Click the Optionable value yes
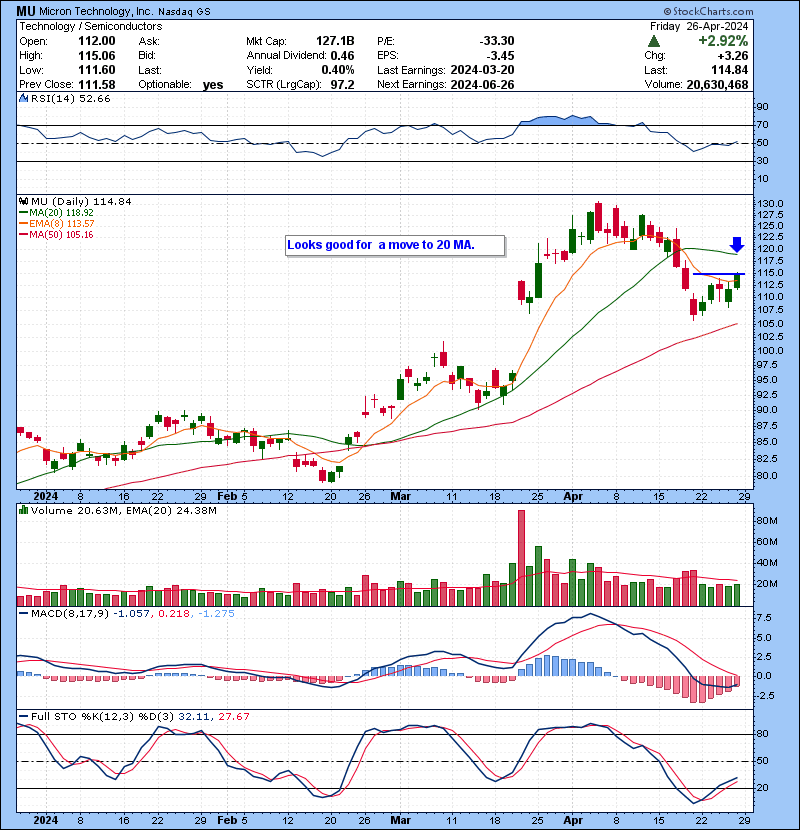Image resolution: width=800 pixels, height=830 pixels. pyautogui.click(x=213, y=85)
